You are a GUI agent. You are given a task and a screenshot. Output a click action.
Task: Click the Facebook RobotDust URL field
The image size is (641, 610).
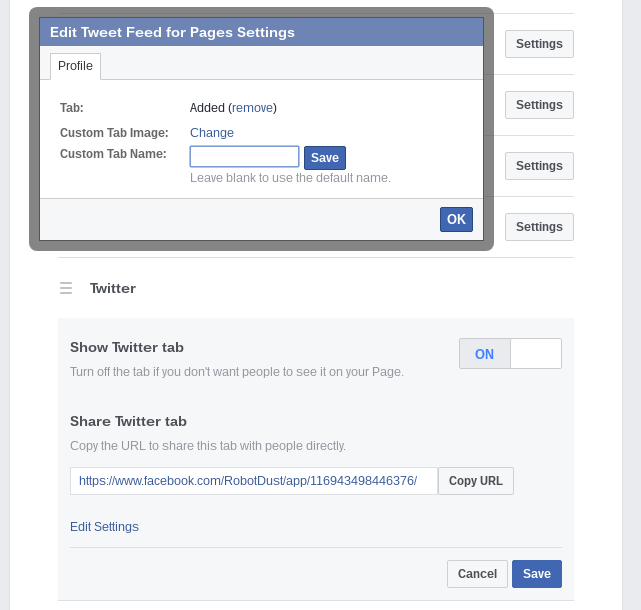[x=254, y=481]
